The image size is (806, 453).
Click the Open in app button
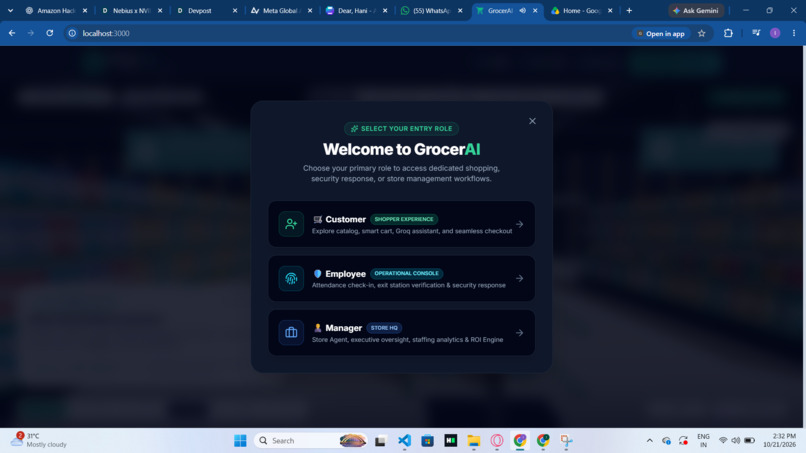(661, 33)
